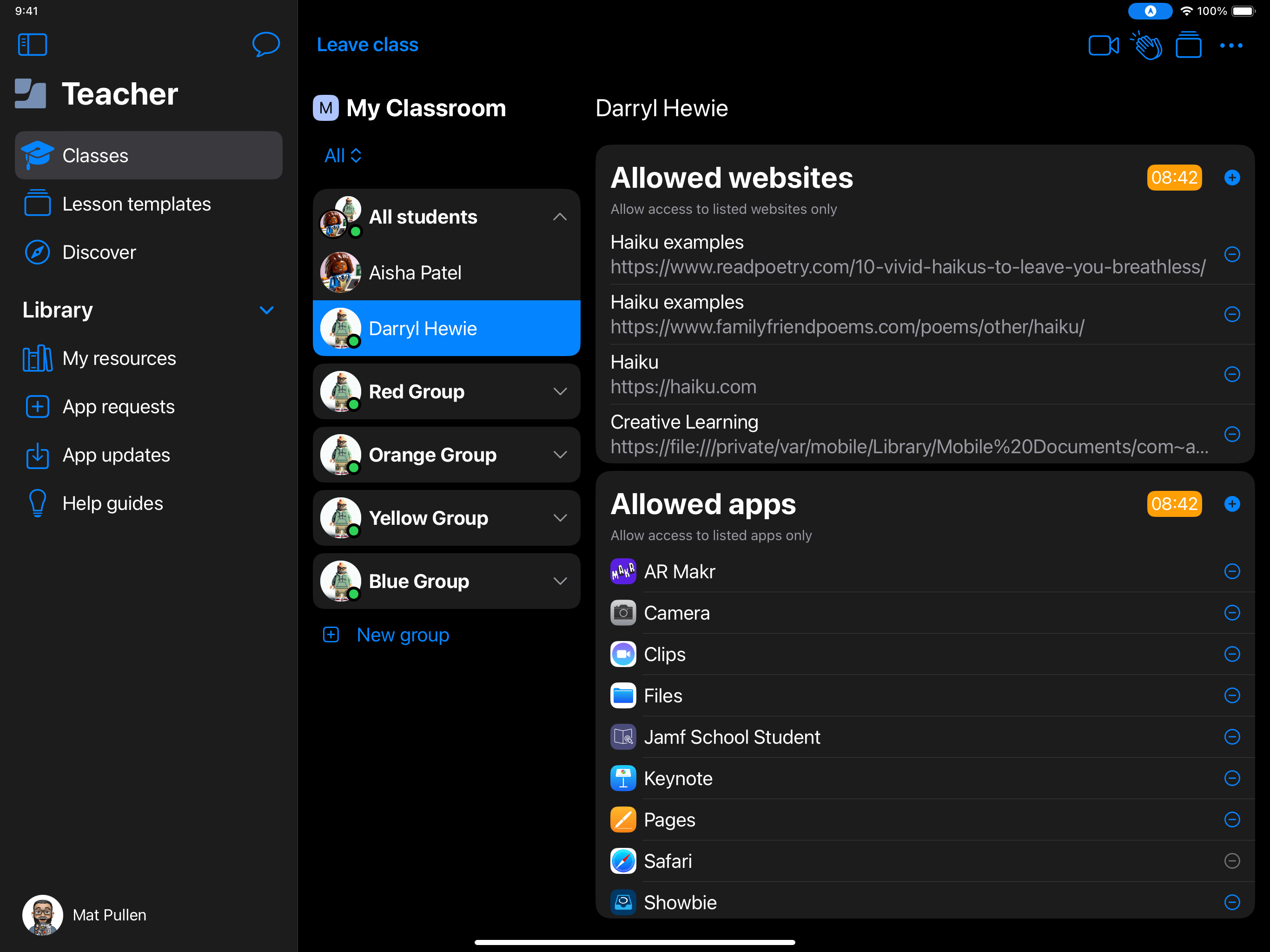Expand the Red Group
The image size is (1270, 952).
pos(560,391)
